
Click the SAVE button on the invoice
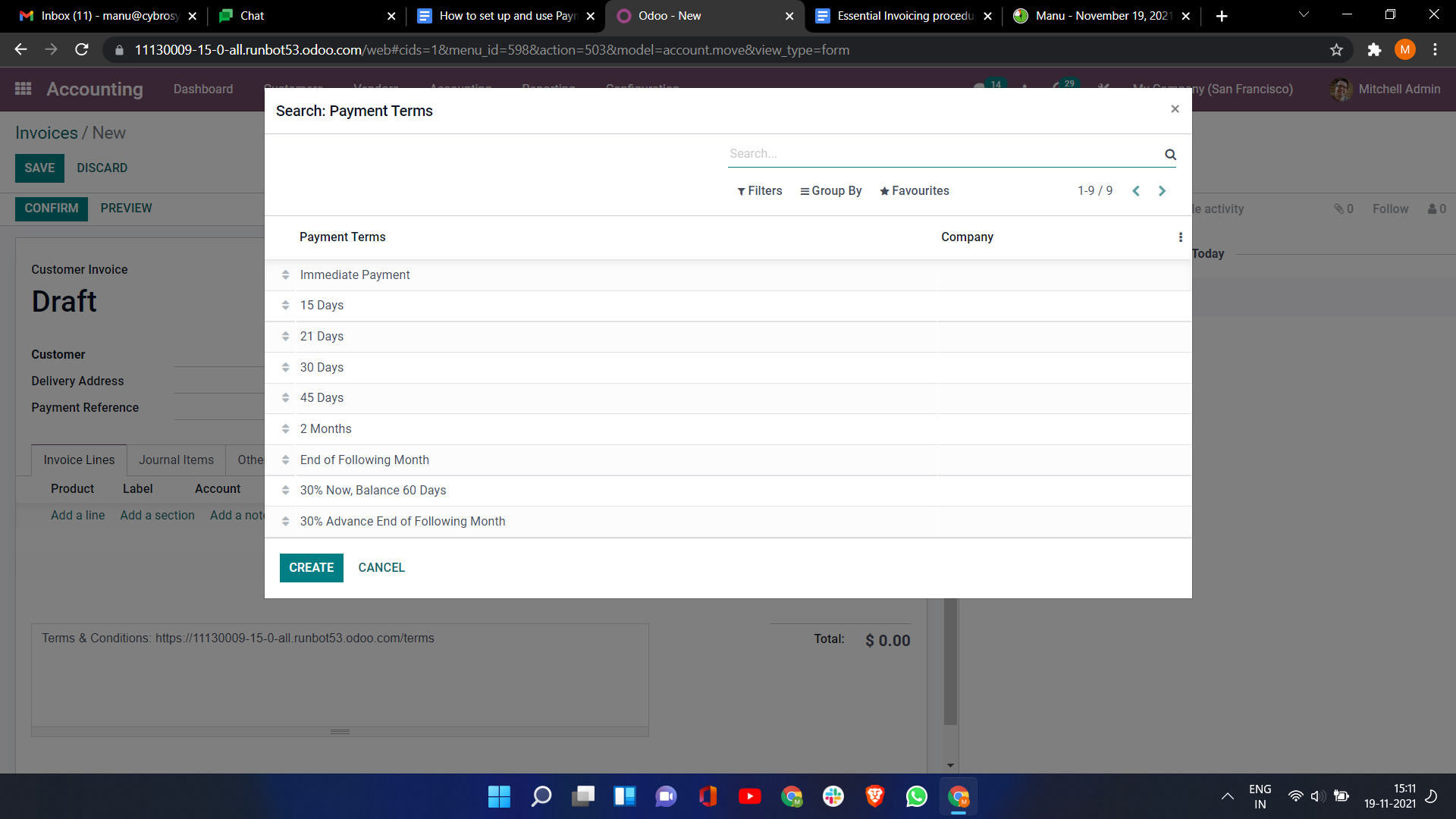click(39, 168)
